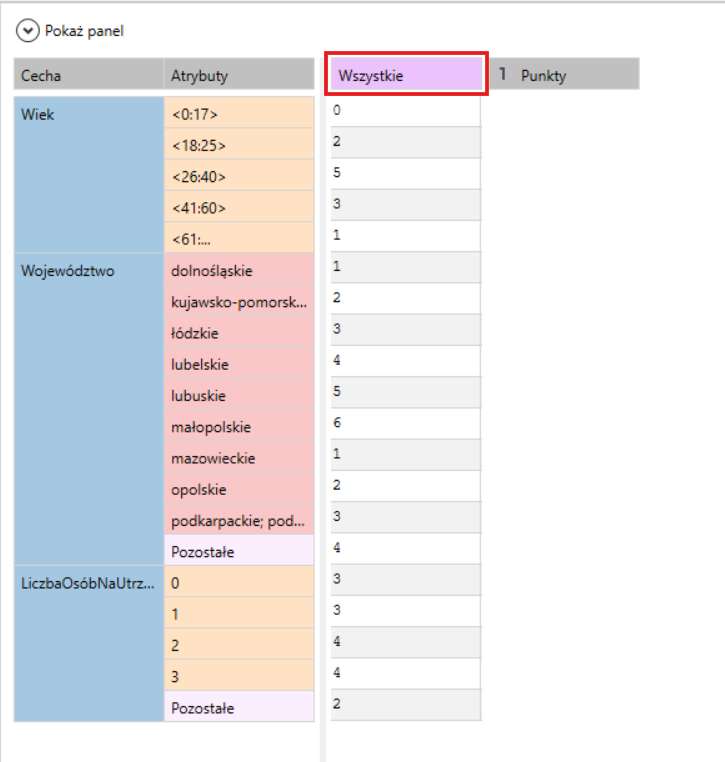Image resolution: width=725 pixels, height=762 pixels.
Task: Edit points field for podkarpackie; pod... row
Action: (x=406, y=517)
